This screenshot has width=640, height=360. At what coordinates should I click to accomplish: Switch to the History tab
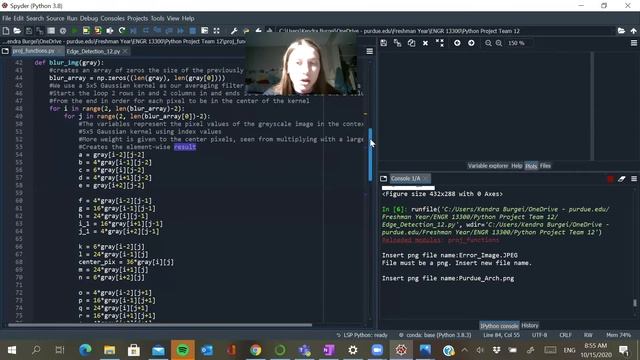(x=530, y=325)
